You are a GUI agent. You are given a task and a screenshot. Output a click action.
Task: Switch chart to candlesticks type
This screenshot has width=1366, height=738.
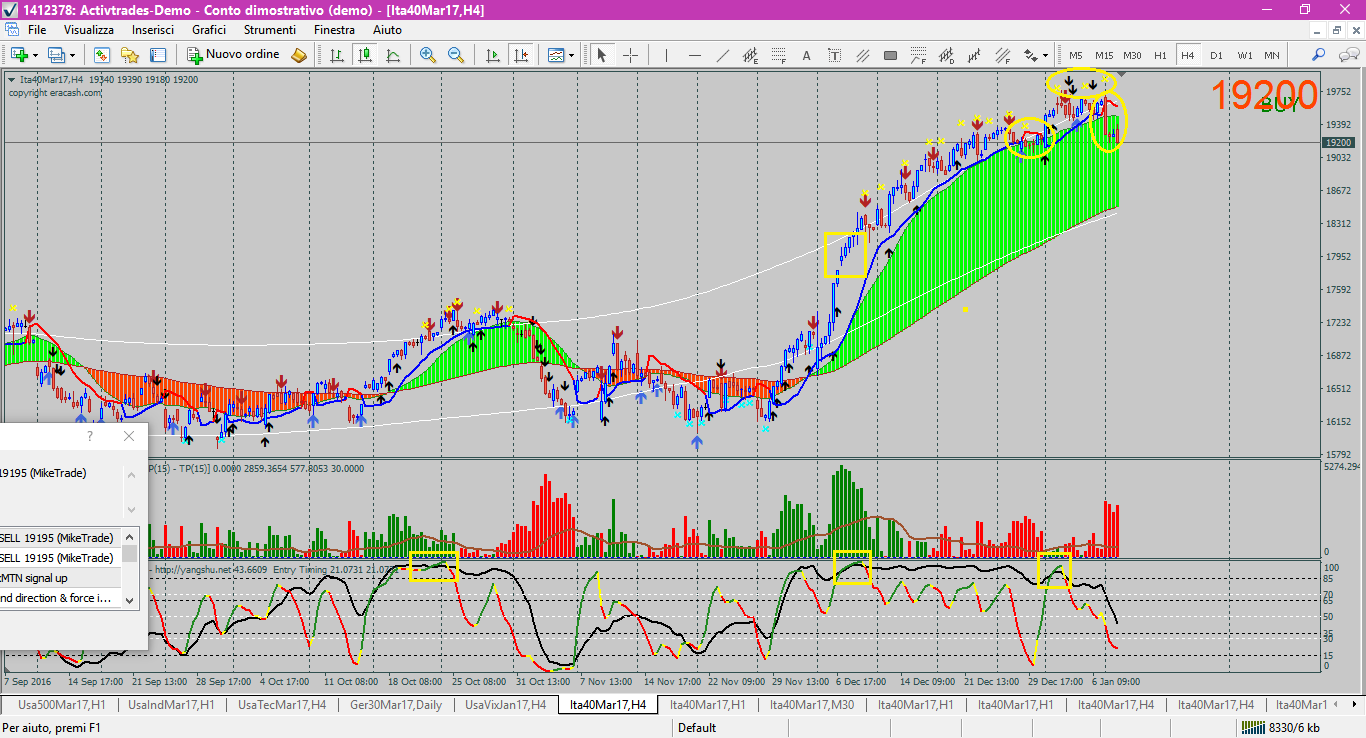point(365,55)
